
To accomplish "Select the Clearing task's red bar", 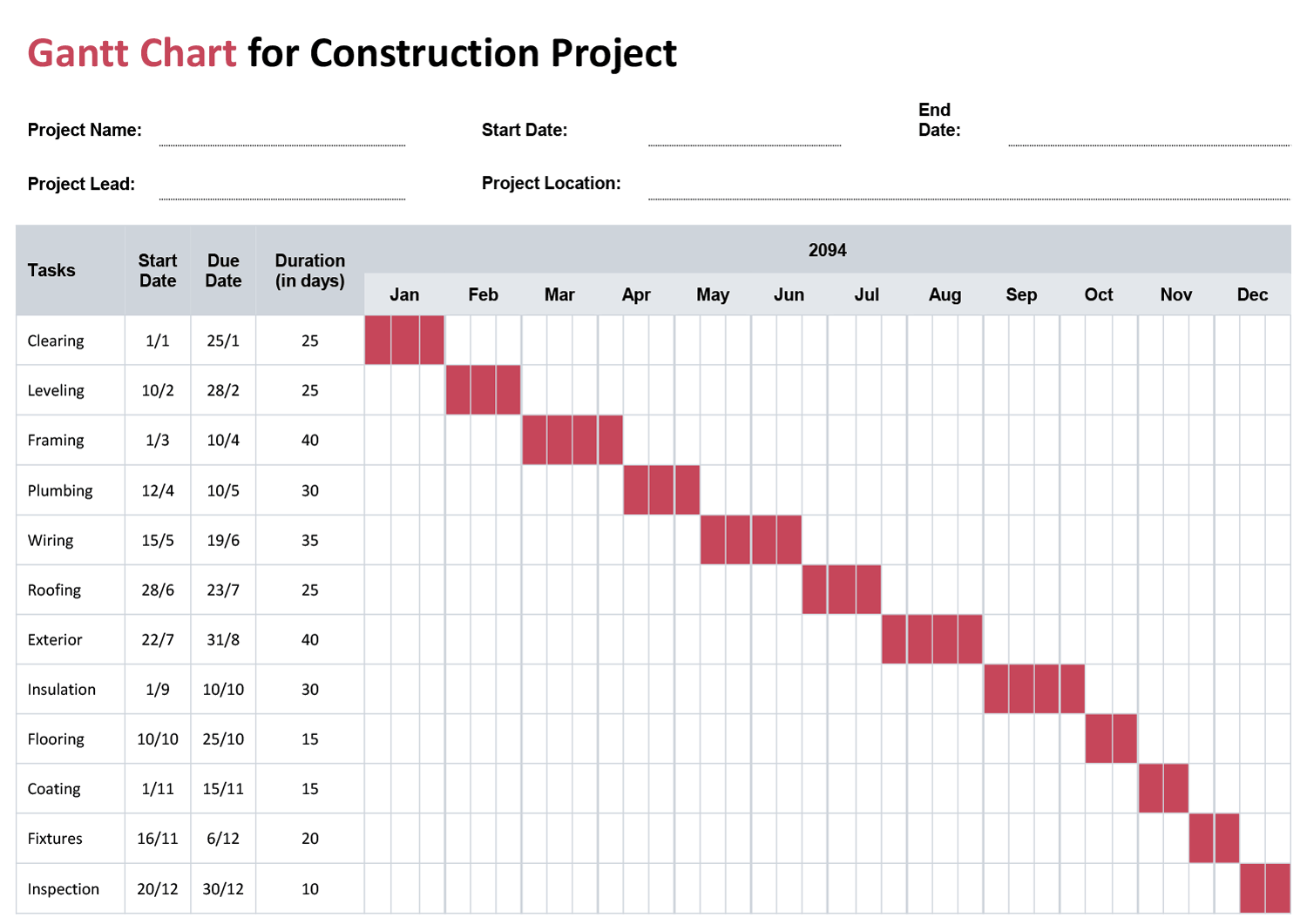I will (x=404, y=341).
